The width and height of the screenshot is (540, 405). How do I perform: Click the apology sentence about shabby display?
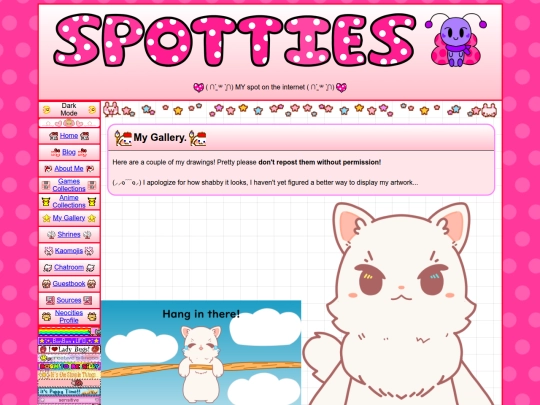click(x=265, y=183)
